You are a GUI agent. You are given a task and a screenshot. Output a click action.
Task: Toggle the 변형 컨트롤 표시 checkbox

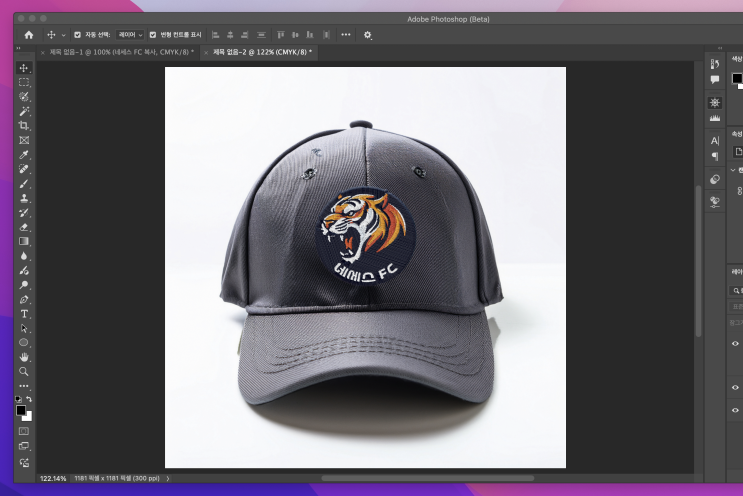tap(153, 34)
